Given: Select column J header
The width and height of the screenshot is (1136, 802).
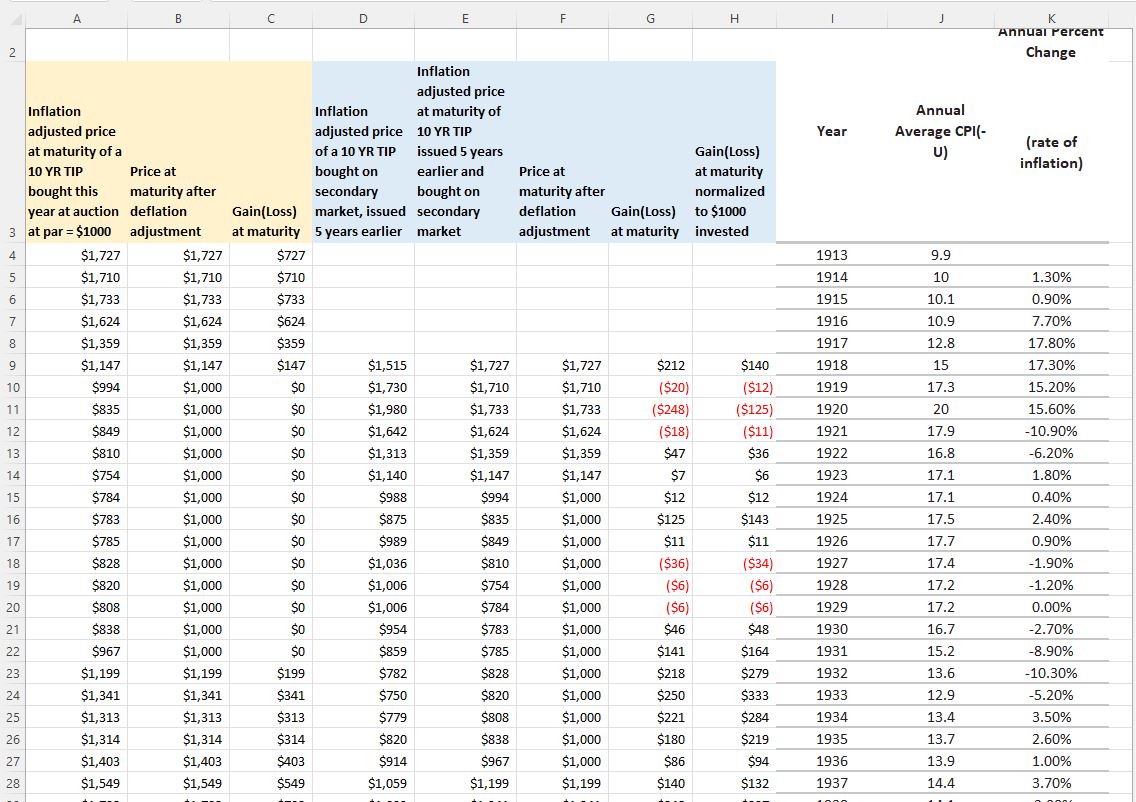Looking at the screenshot, I should pos(940,19).
